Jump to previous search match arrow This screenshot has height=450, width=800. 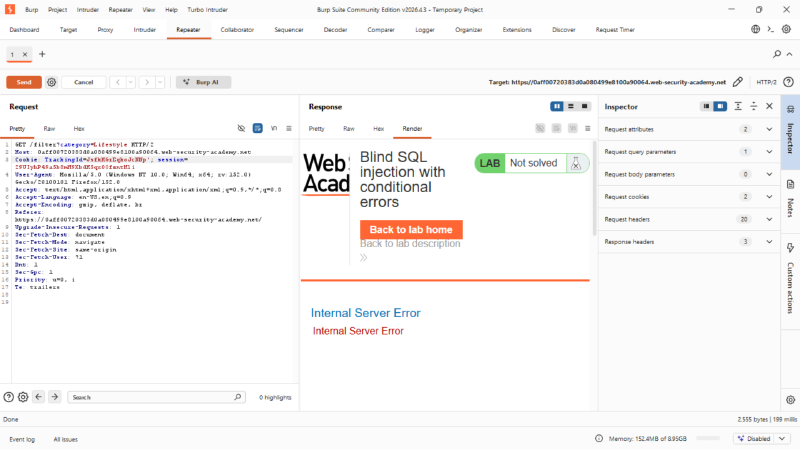(x=39, y=397)
